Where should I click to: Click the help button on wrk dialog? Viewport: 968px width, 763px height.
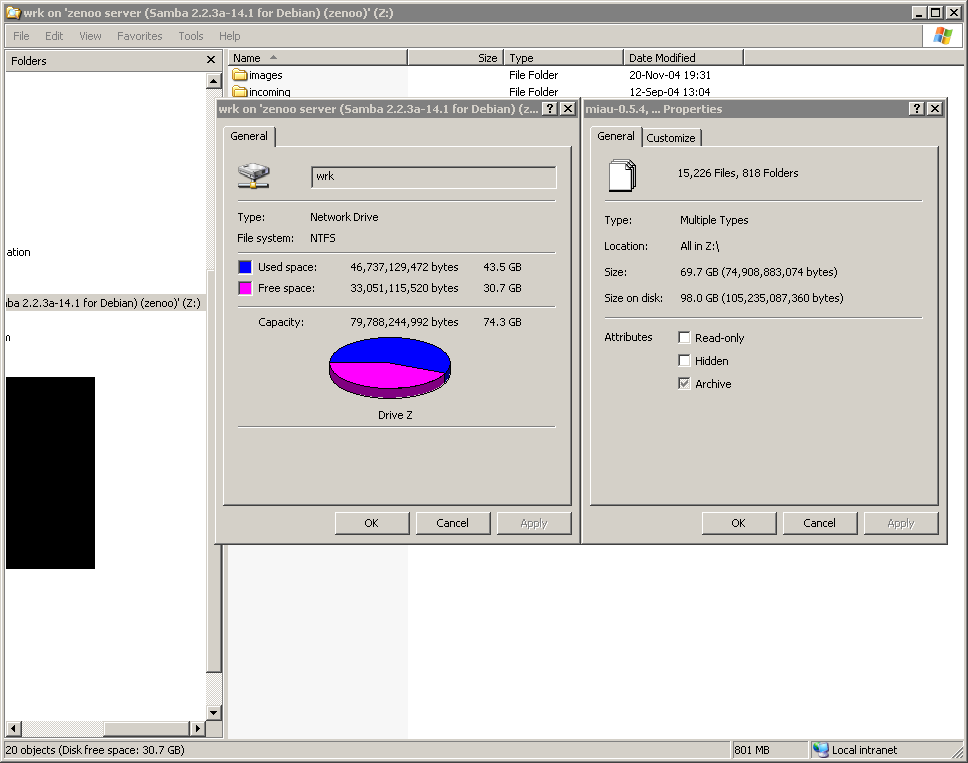click(549, 109)
